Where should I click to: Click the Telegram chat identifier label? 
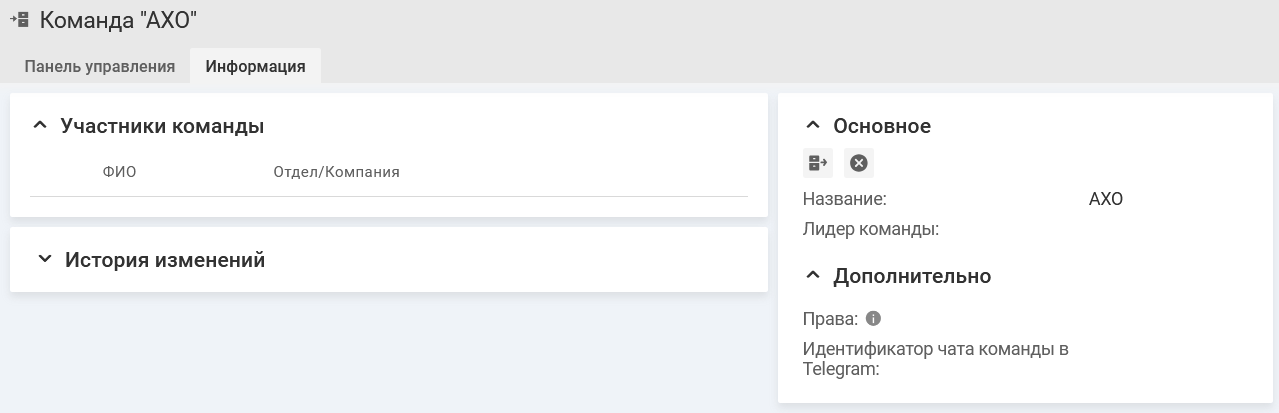pos(935,359)
